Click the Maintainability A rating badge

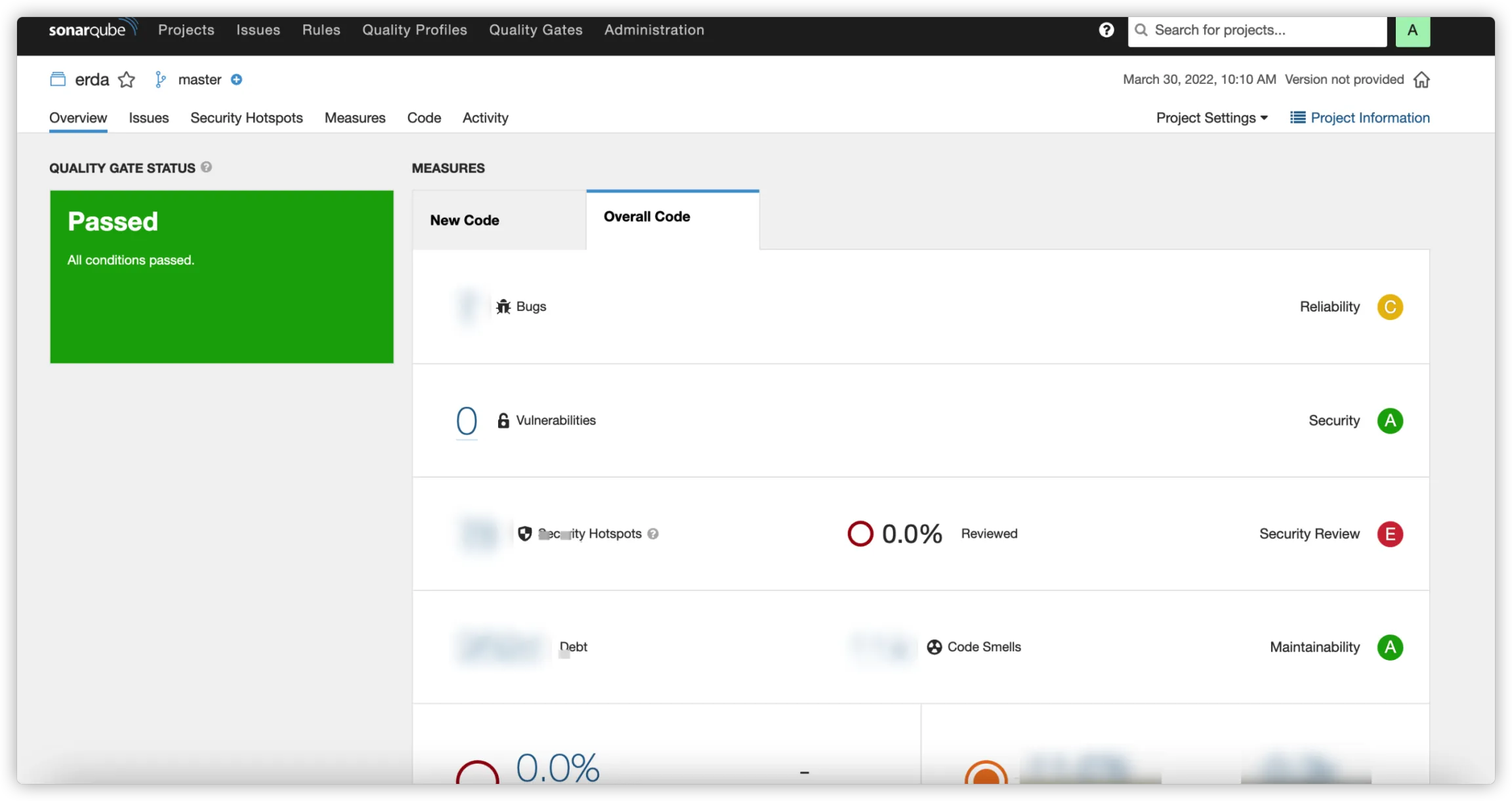(x=1390, y=647)
